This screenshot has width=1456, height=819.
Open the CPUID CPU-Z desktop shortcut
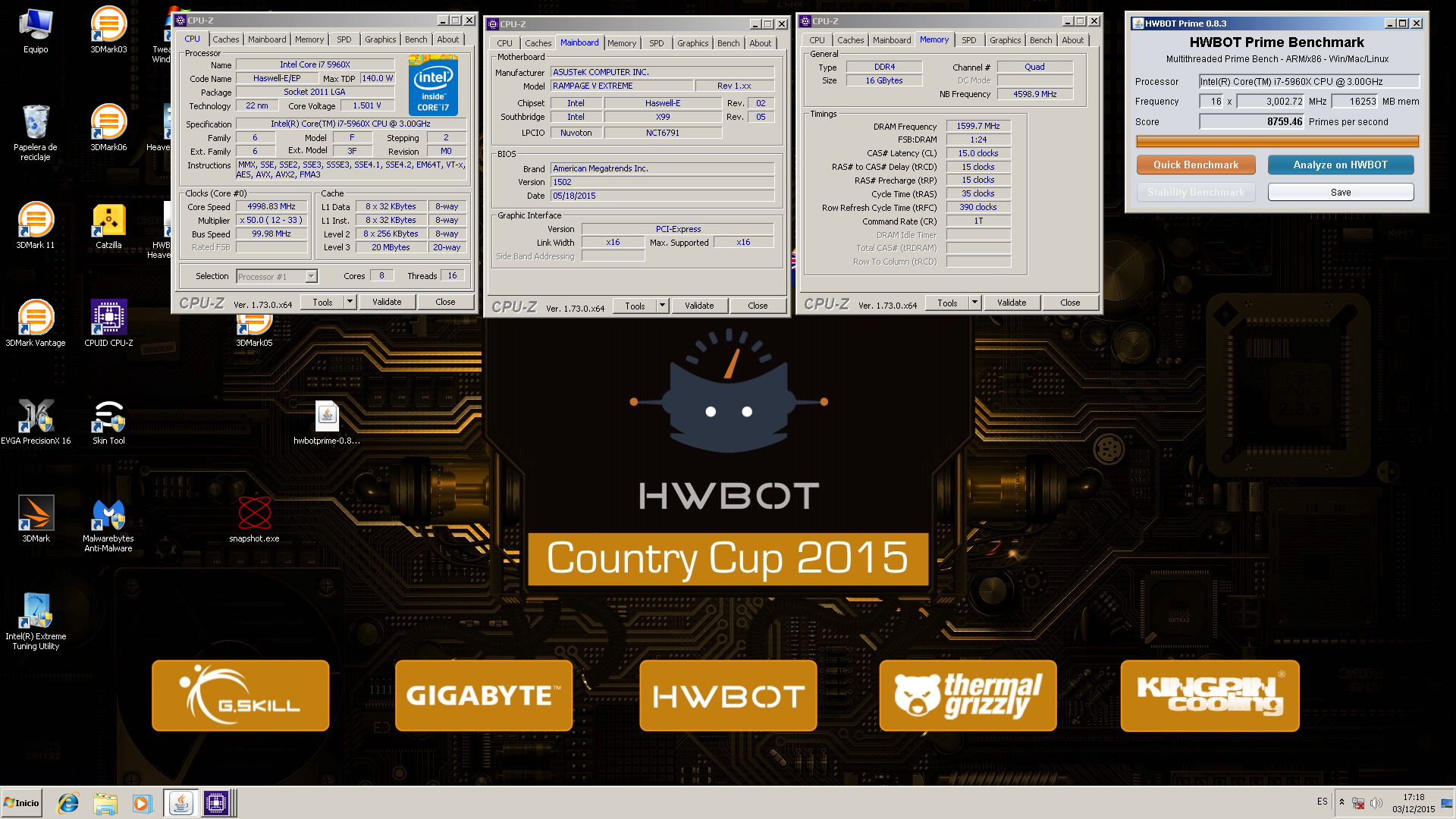[x=108, y=323]
